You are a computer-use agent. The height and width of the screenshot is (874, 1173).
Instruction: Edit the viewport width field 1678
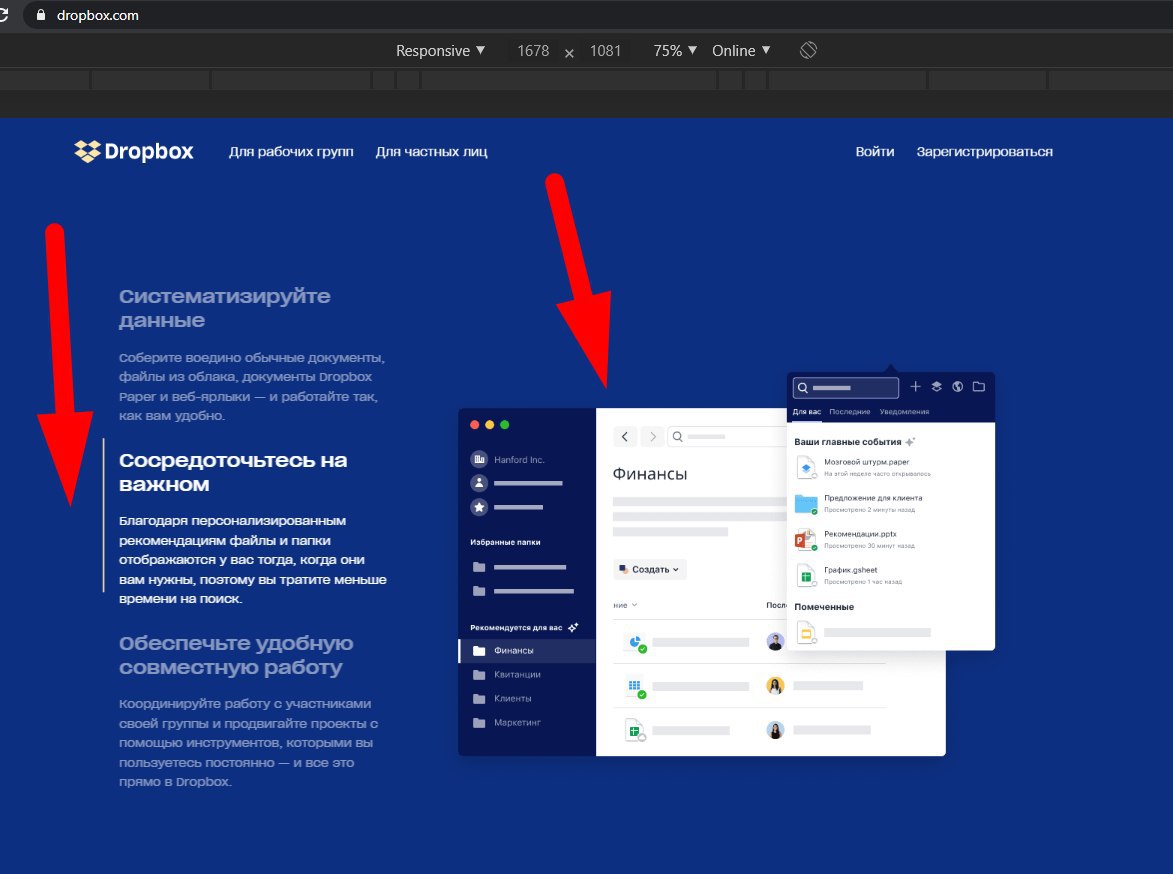(533, 50)
